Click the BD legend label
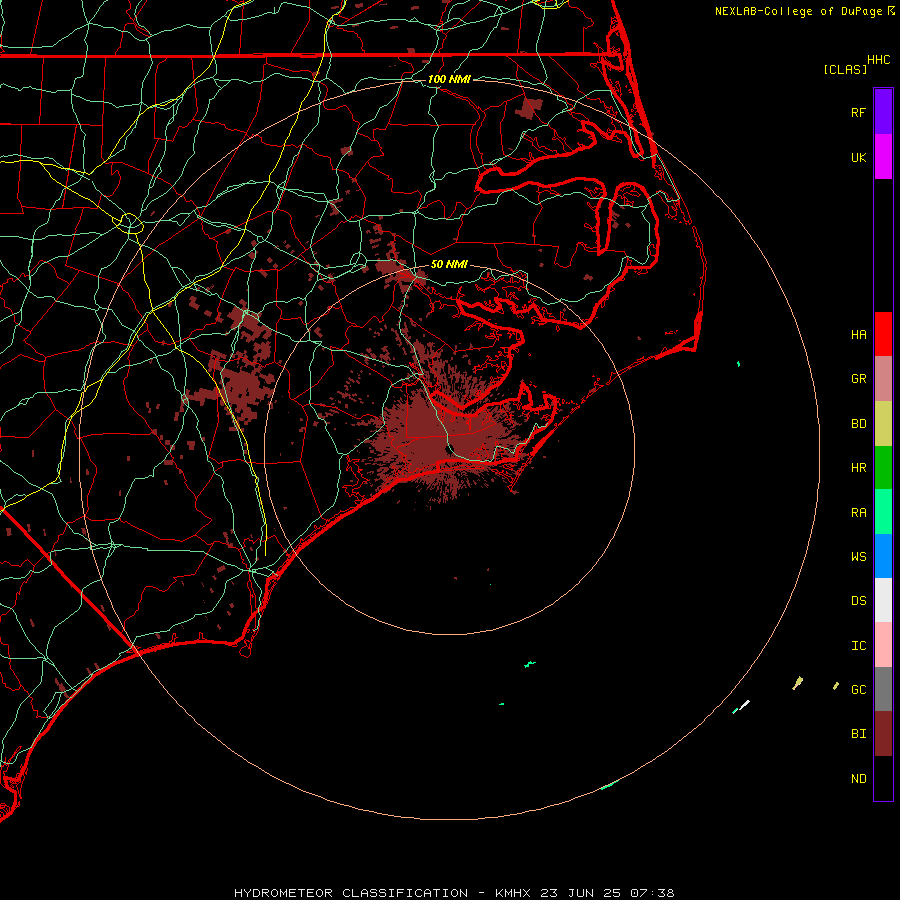Viewport: 900px width, 900px height. pyautogui.click(x=859, y=424)
